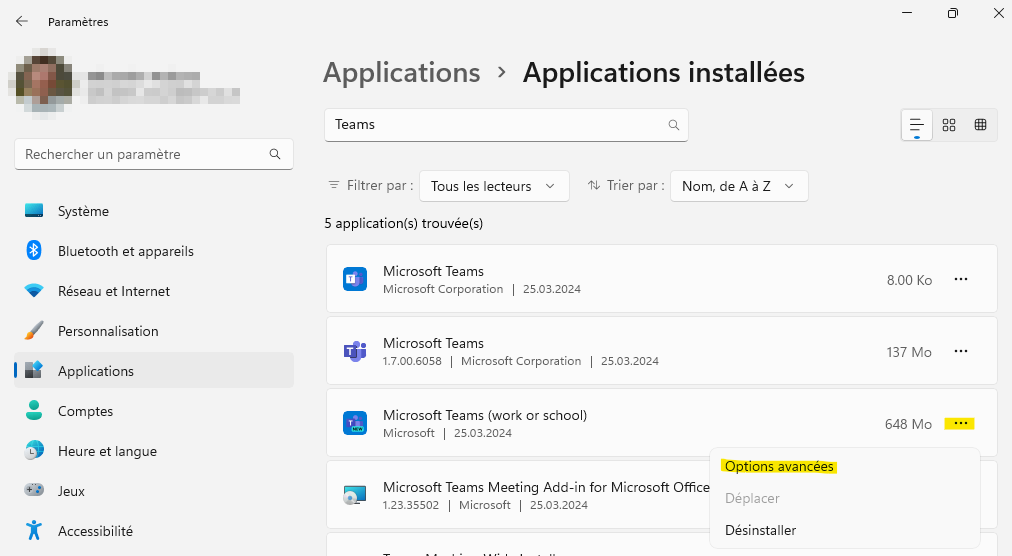Open Accessibilité settings category

click(154, 531)
